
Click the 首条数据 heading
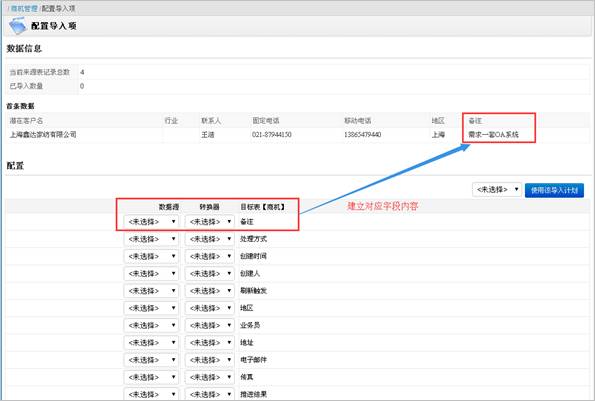click(20, 106)
